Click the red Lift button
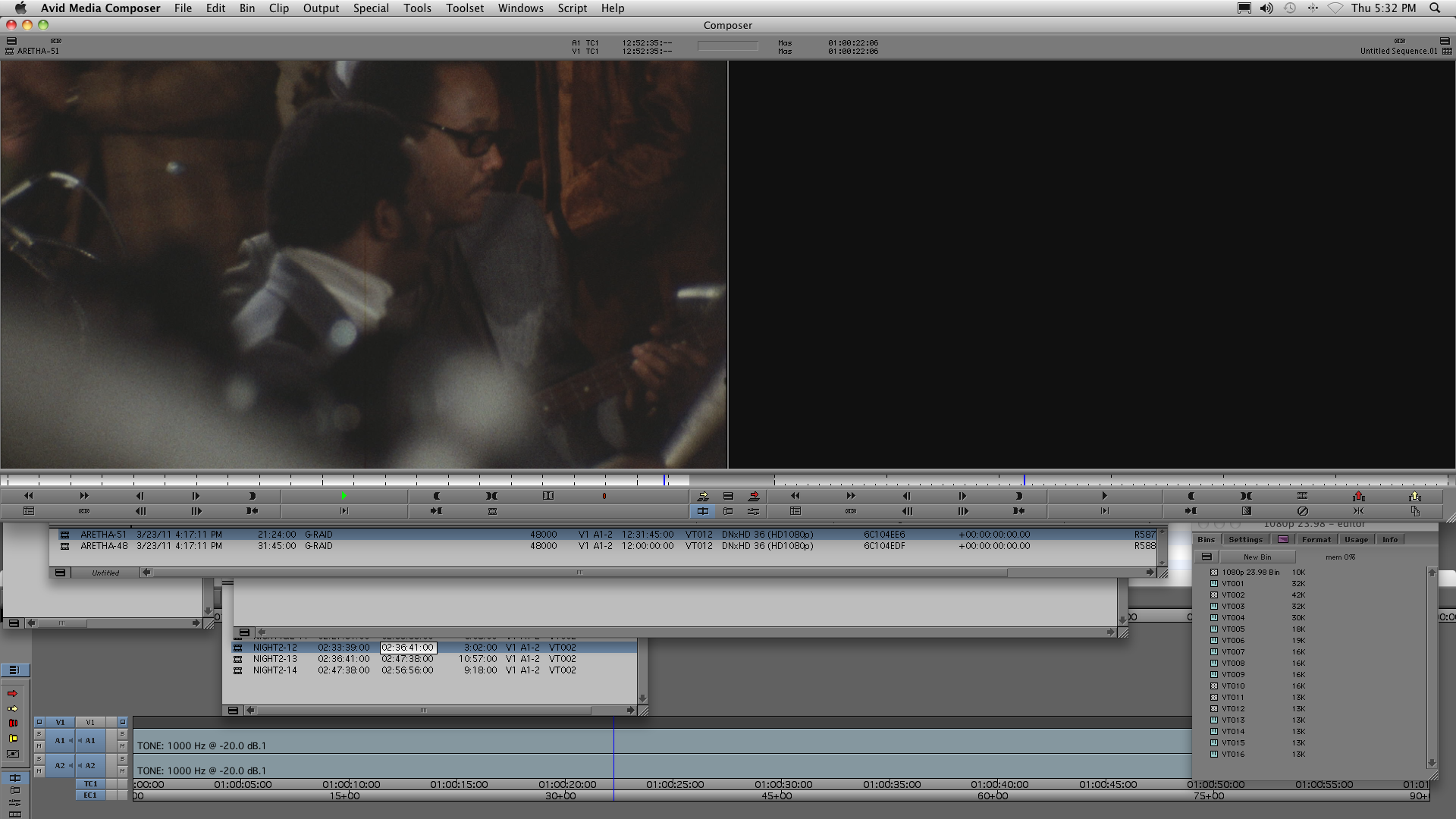Viewport: 1456px width, 819px height. tap(1358, 496)
